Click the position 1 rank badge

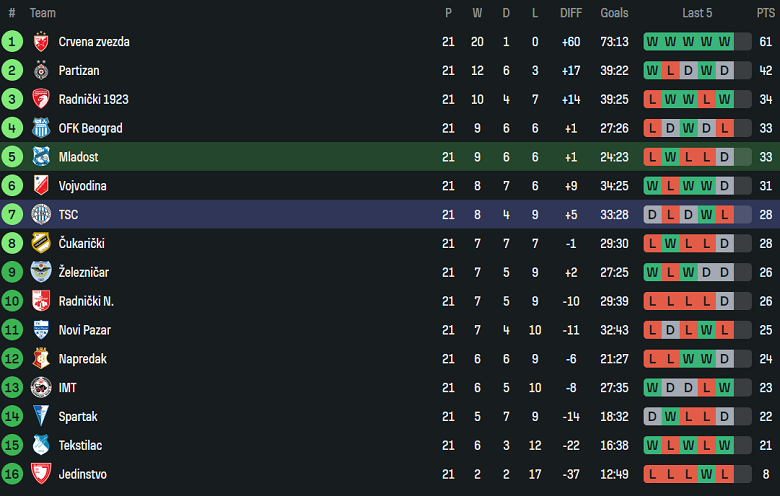12,42
